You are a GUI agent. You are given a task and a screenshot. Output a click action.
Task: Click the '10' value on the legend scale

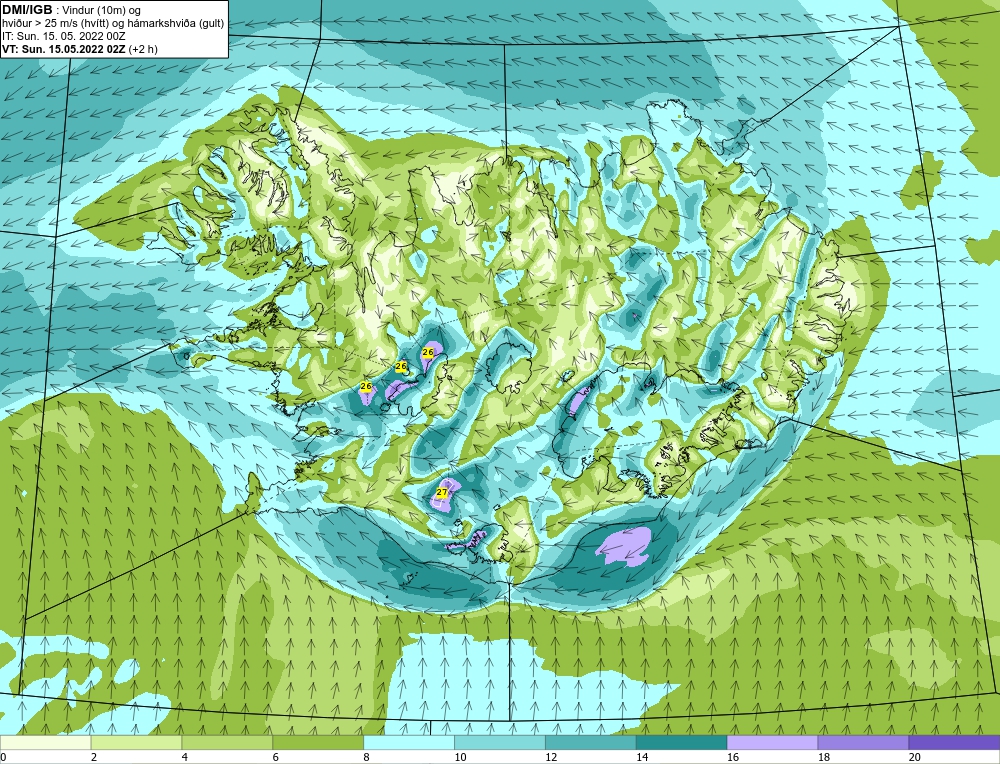point(460,757)
